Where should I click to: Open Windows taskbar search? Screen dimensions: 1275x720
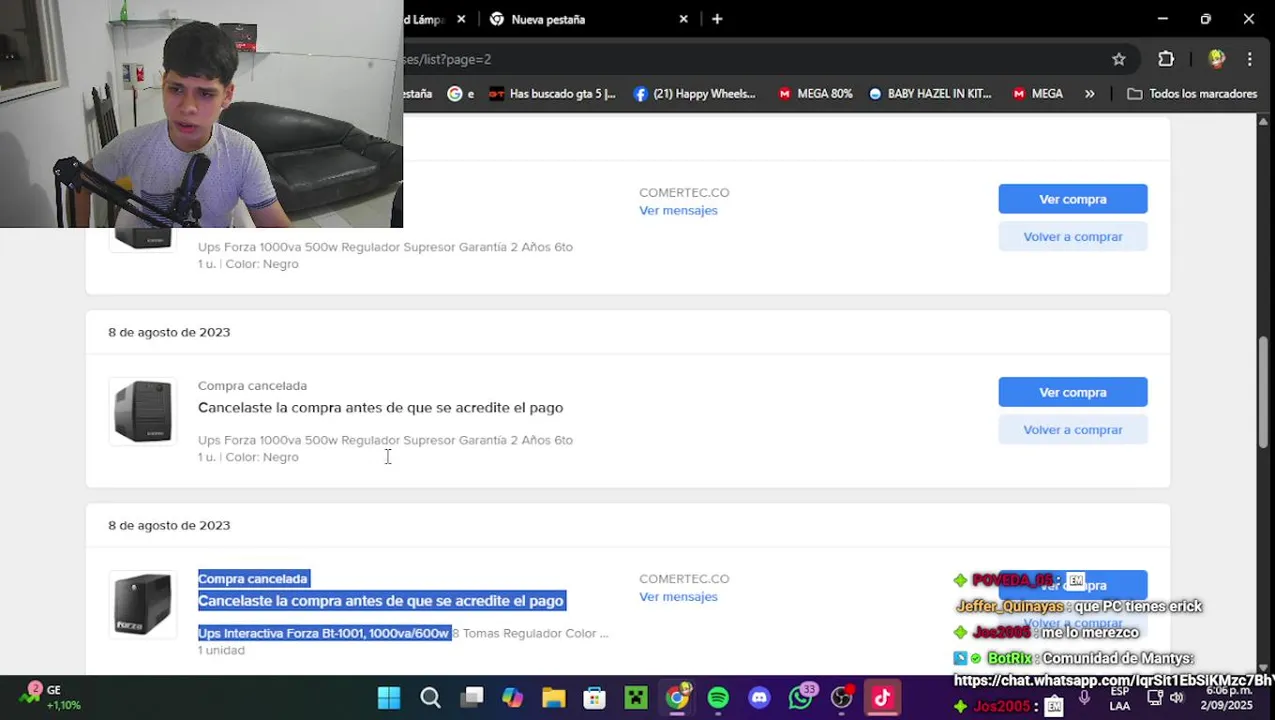tap(430, 697)
